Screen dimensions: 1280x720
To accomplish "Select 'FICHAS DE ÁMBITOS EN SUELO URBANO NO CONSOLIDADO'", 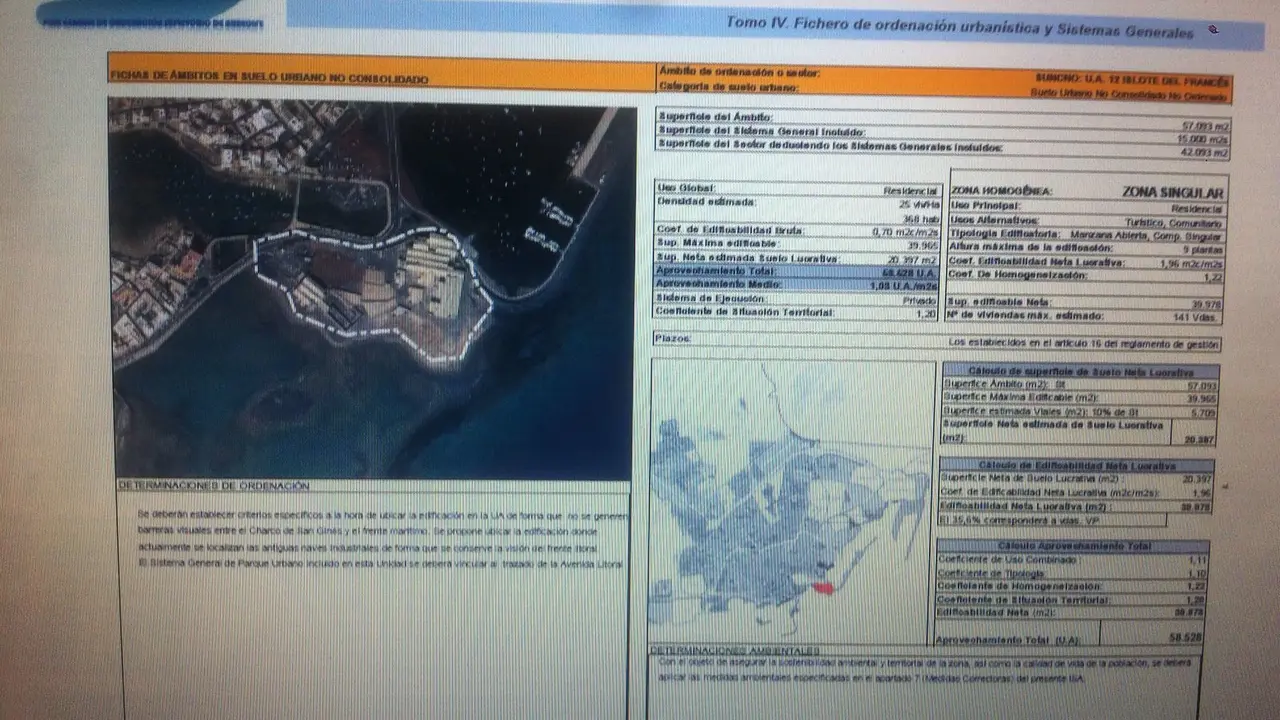I will (x=268, y=77).
